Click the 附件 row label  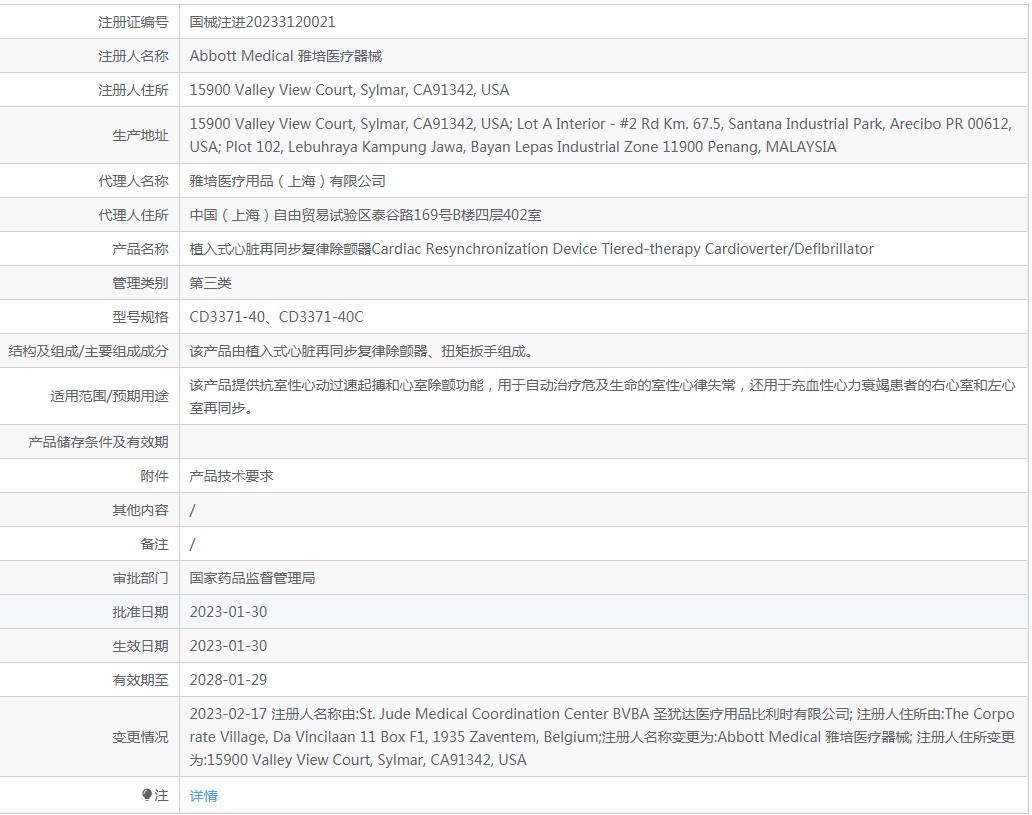click(x=154, y=476)
